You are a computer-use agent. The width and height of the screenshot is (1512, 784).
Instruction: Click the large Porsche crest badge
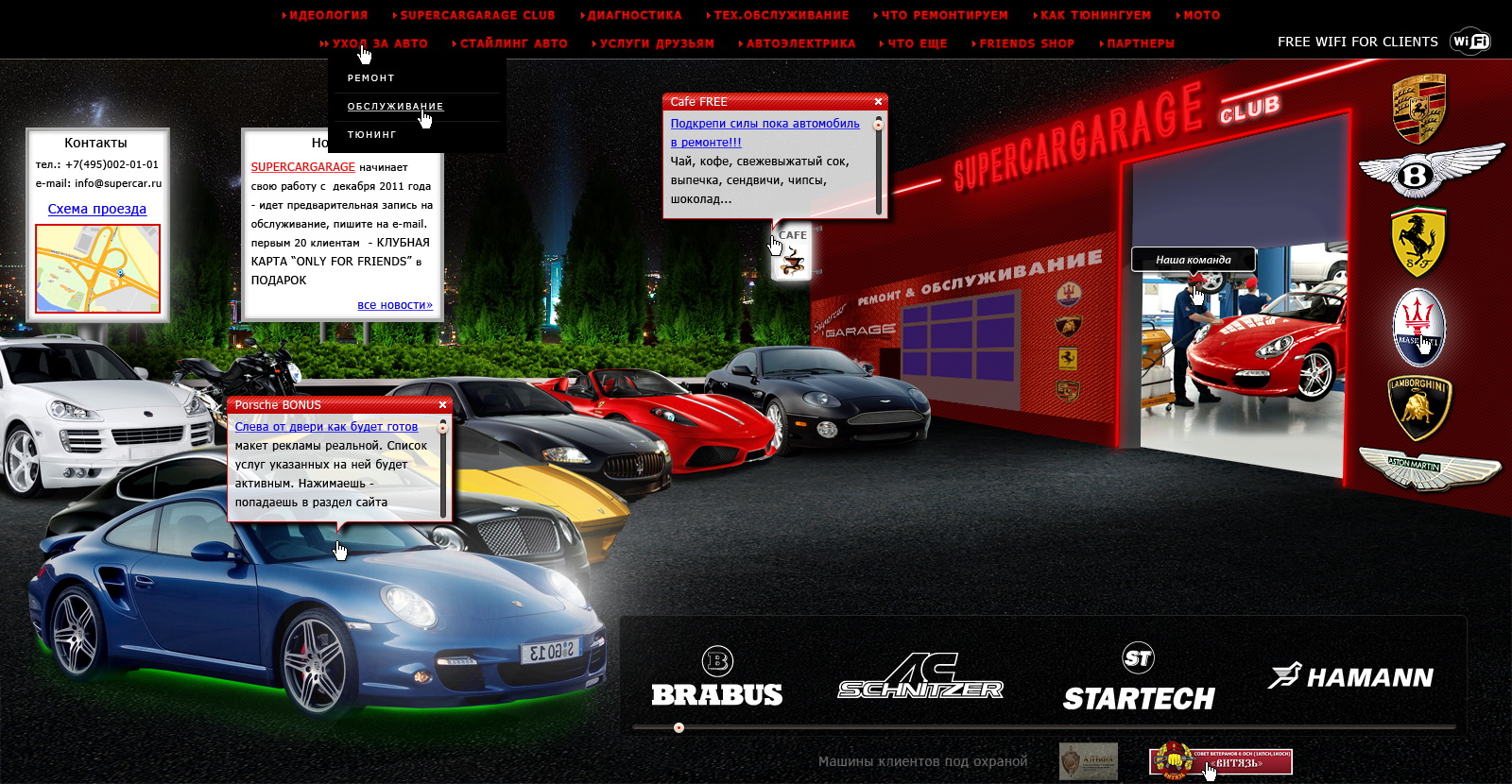coord(1419,108)
